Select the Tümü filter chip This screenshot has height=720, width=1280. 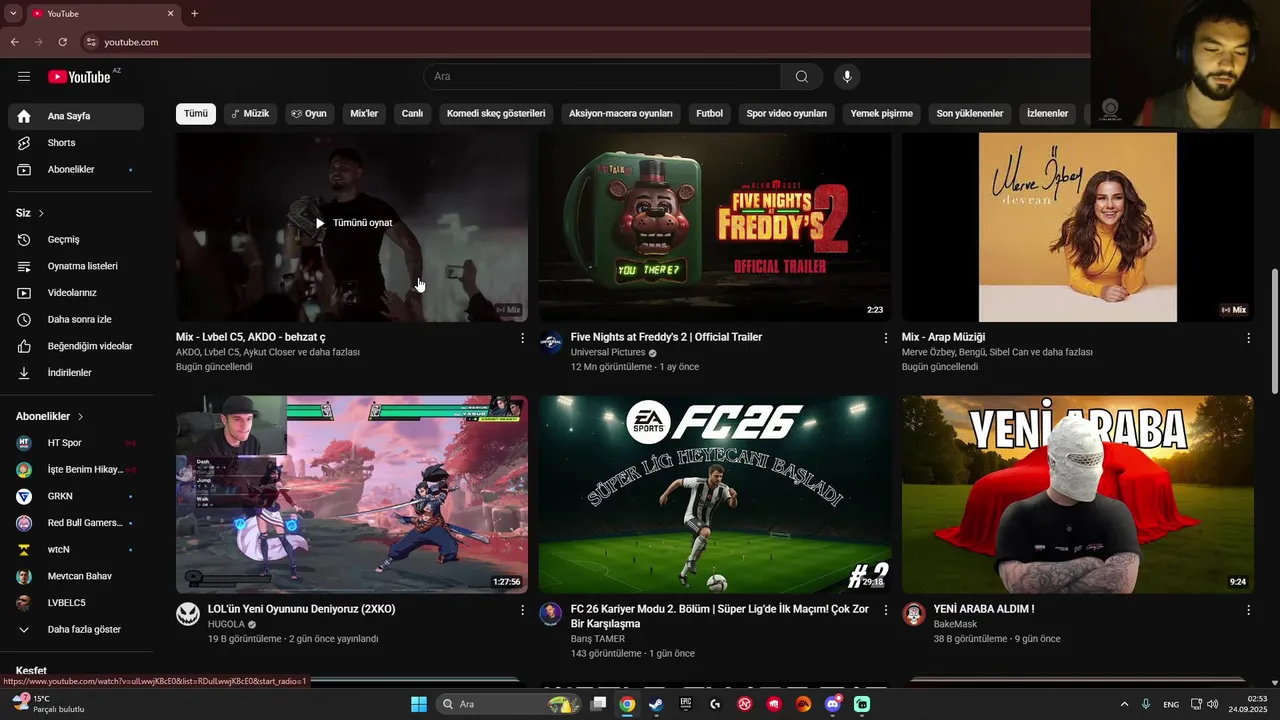[x=196, y=114]
